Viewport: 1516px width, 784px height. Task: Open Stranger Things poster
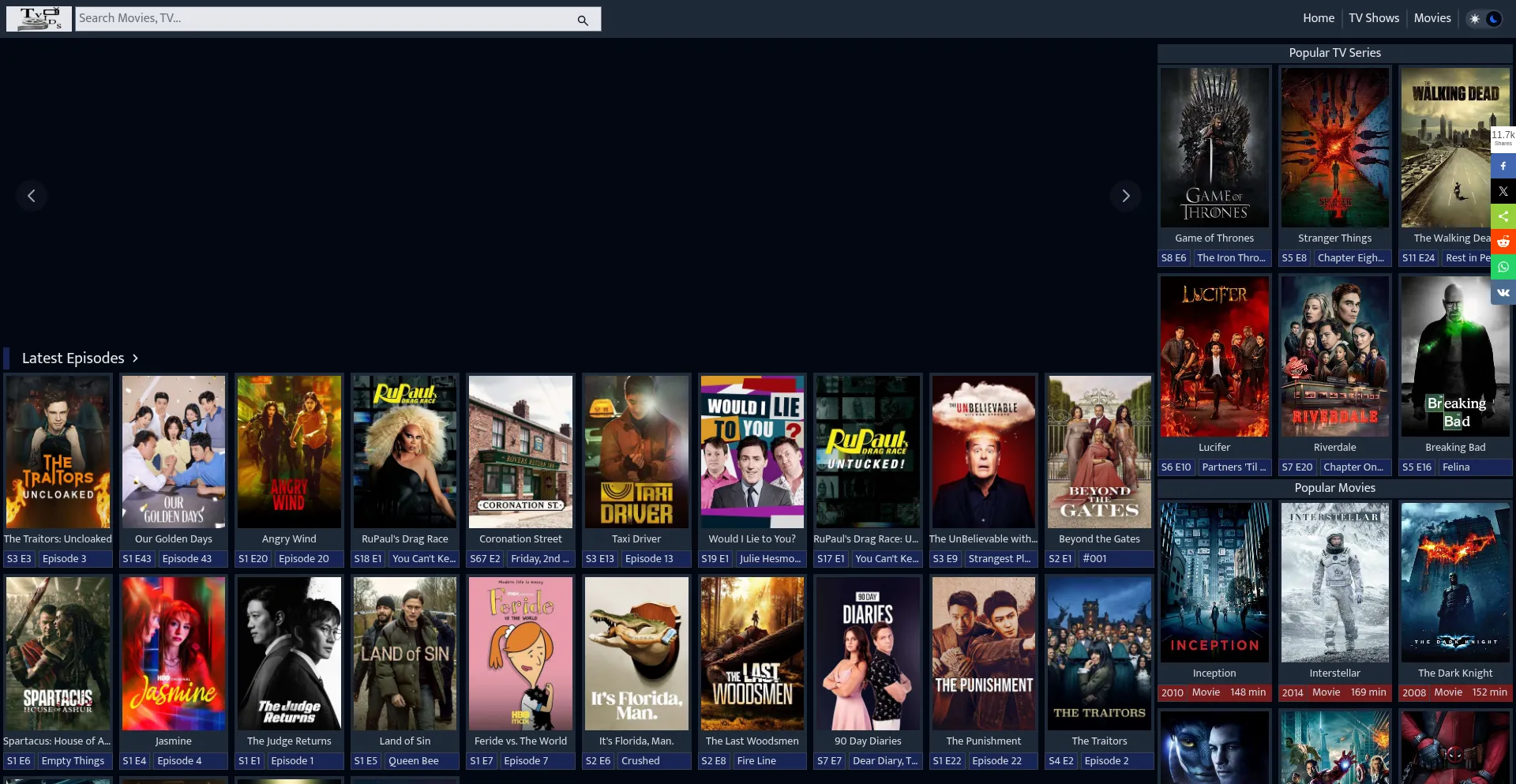coord(1335,148)
